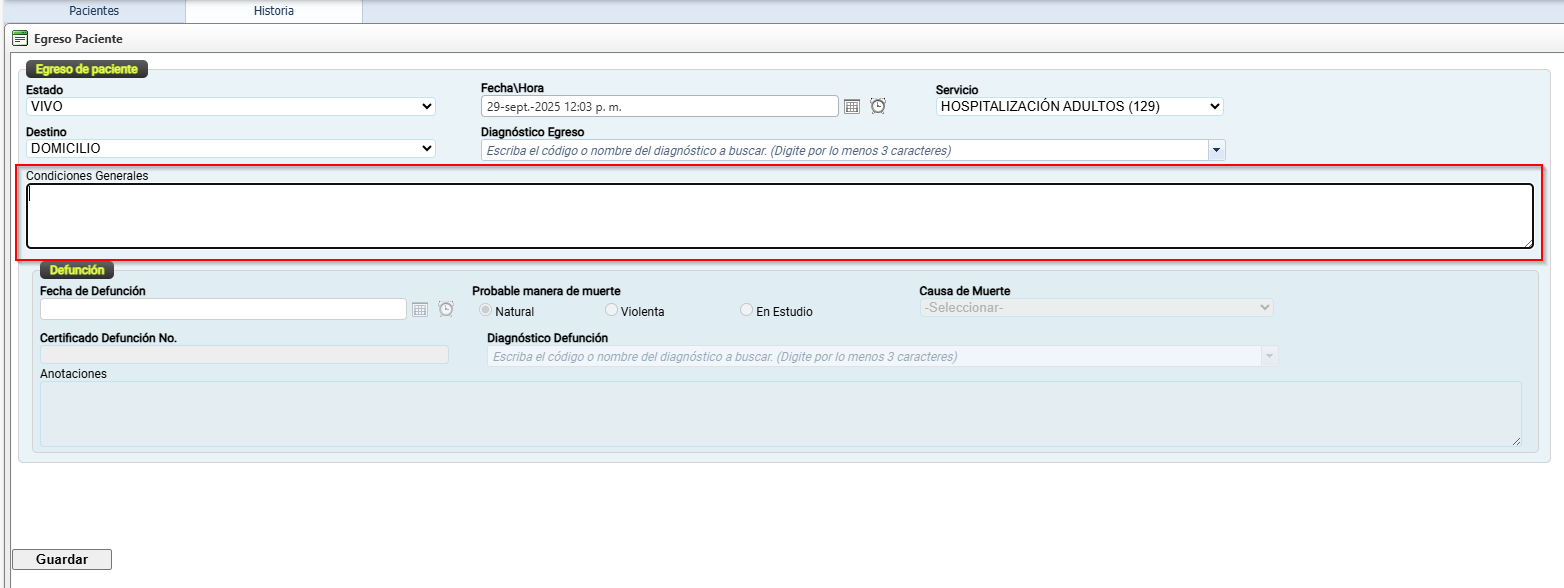Select the Natural radio button
1564x588 pixels.
pos(487,311)
